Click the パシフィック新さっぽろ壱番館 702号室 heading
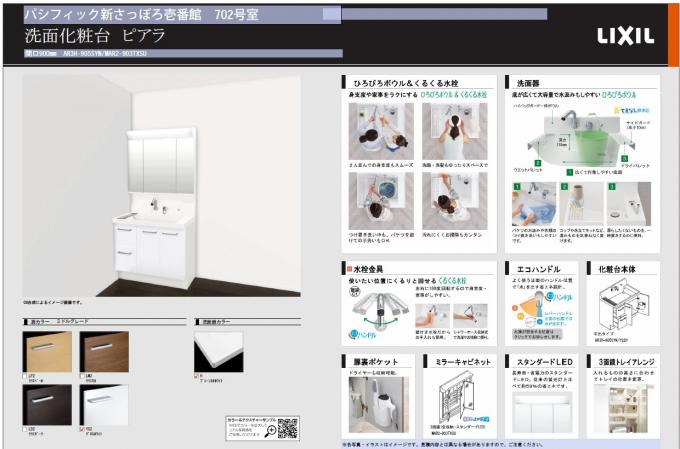This screenshot has width=680, height=449. [141, 15]
